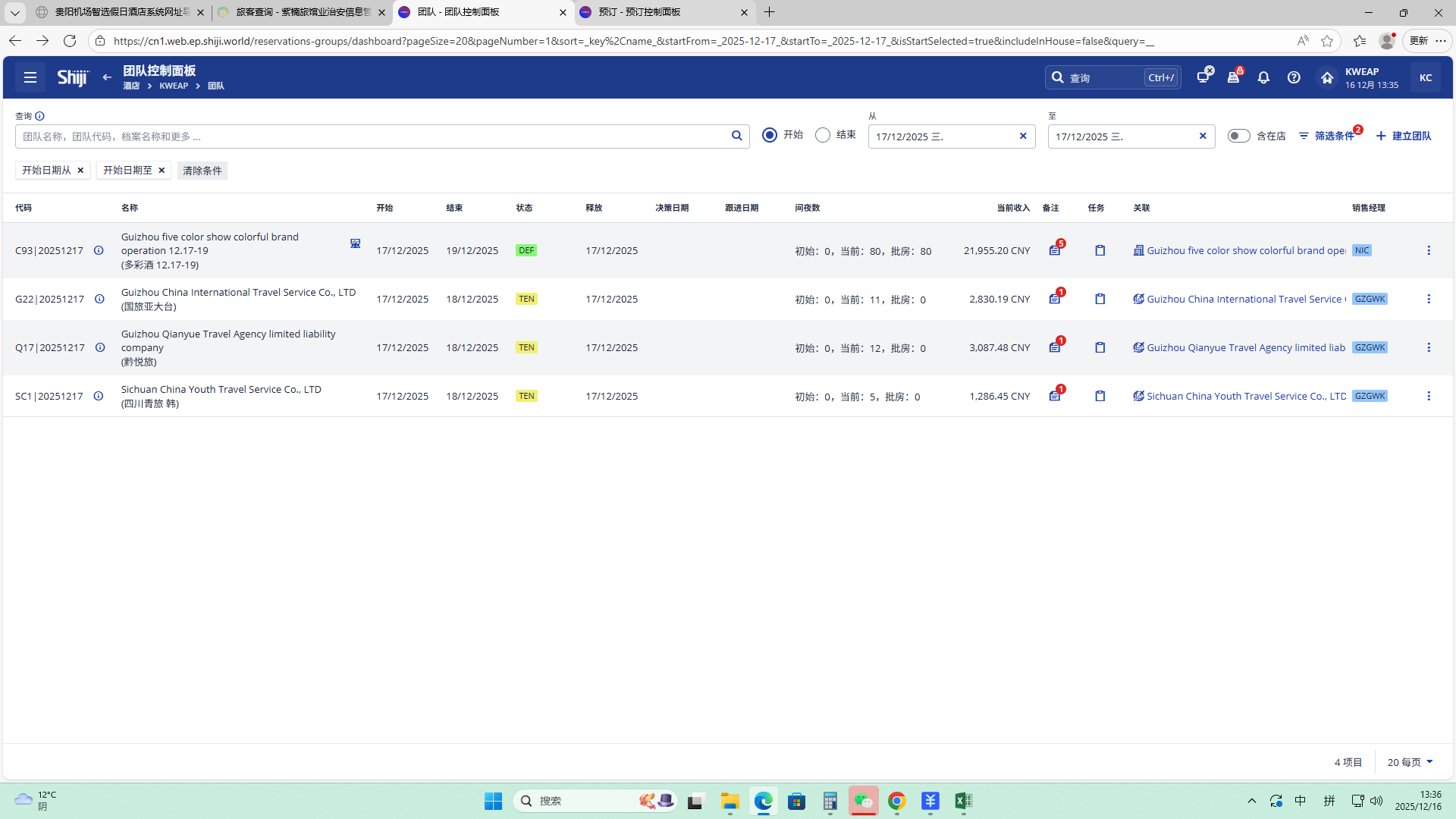Select the 开始 radio button

(x=770, y=135)
